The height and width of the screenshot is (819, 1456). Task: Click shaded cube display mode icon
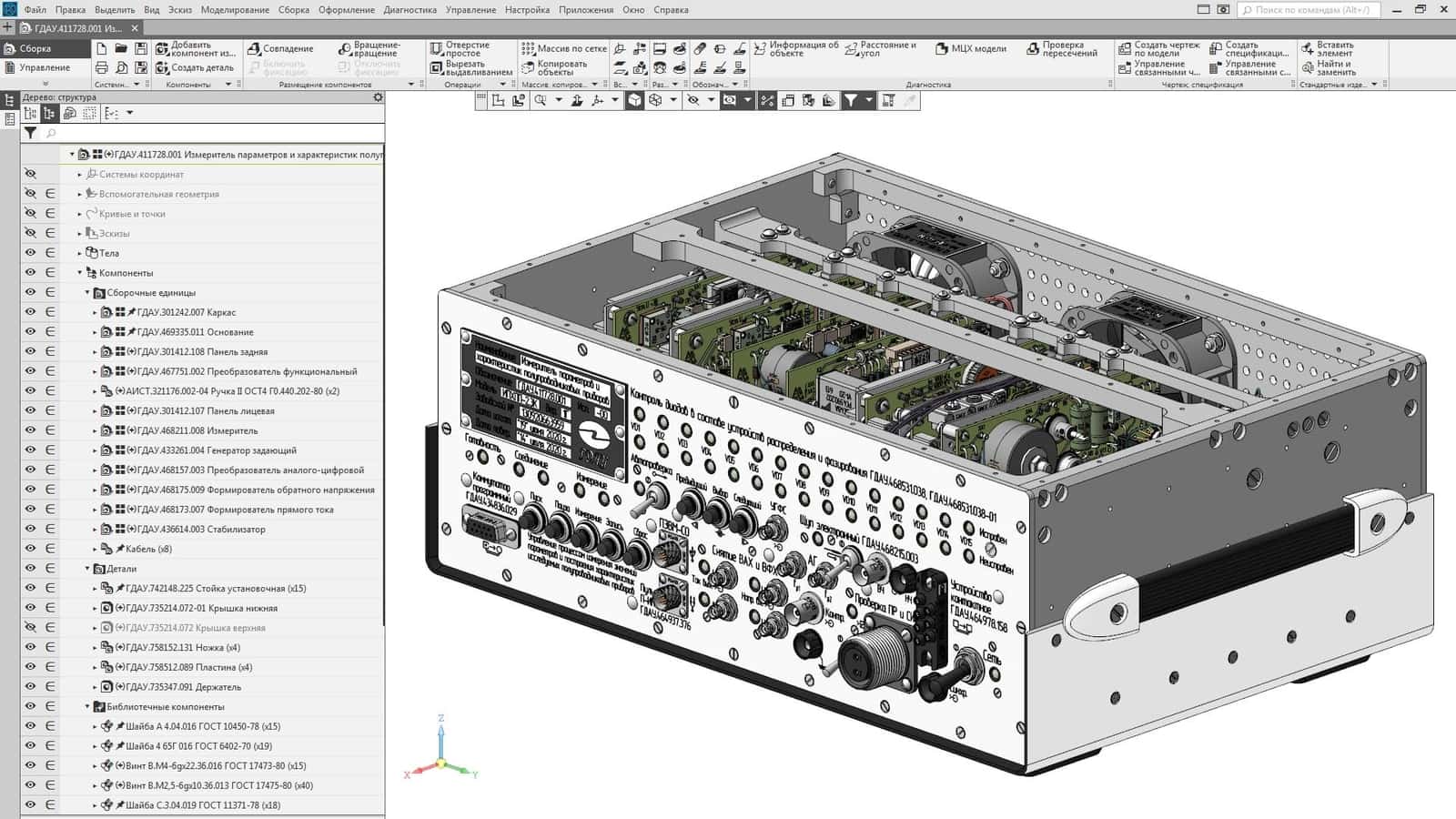coord(634,100)
